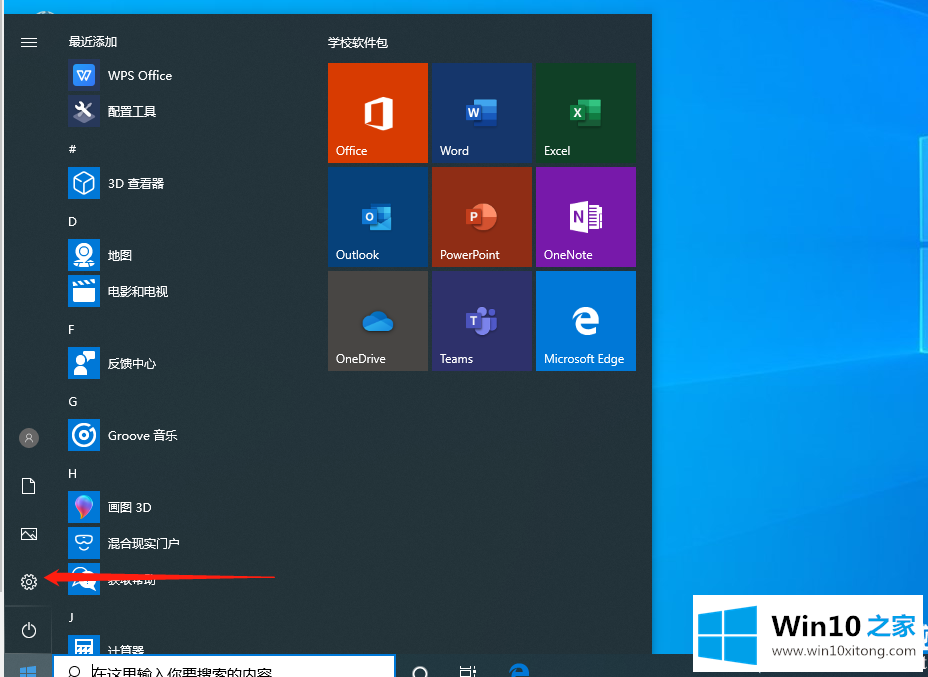Click the 最近添加 section header

tap(93, 42)
